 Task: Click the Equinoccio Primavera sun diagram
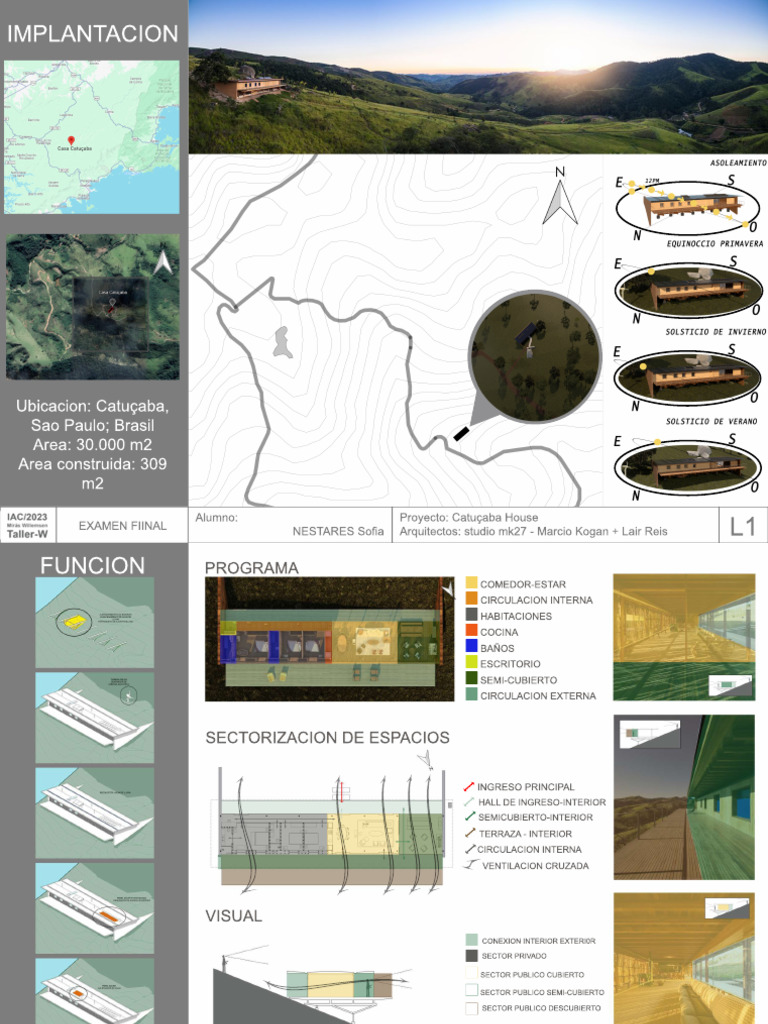pos(688,207)
